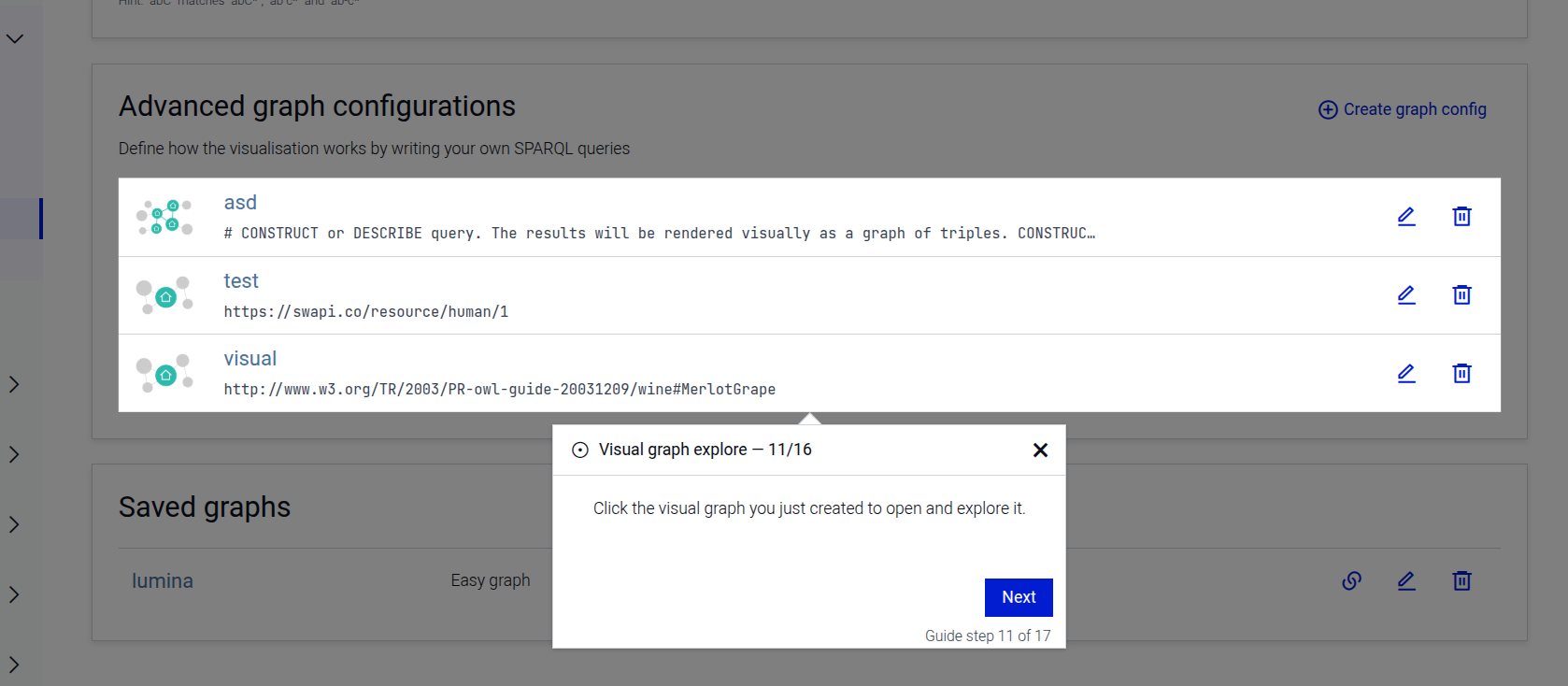This screenshot has width=1568, height=686.
Task: Click the asd multi-node graph thumbnail icon
Action: pos(164,217)
